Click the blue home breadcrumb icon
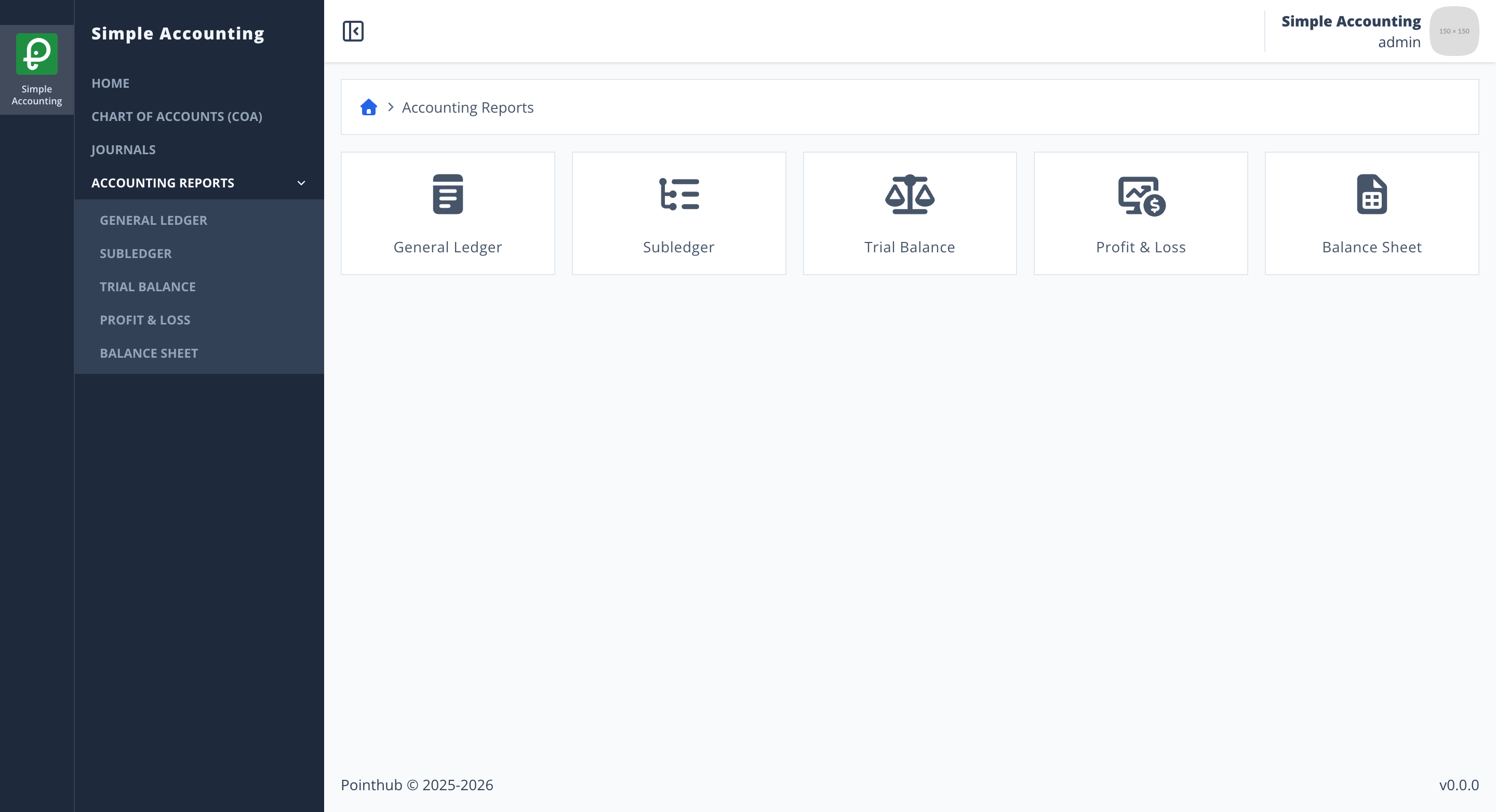Viewport: 1496px width, 812px height. pos(368,107)
